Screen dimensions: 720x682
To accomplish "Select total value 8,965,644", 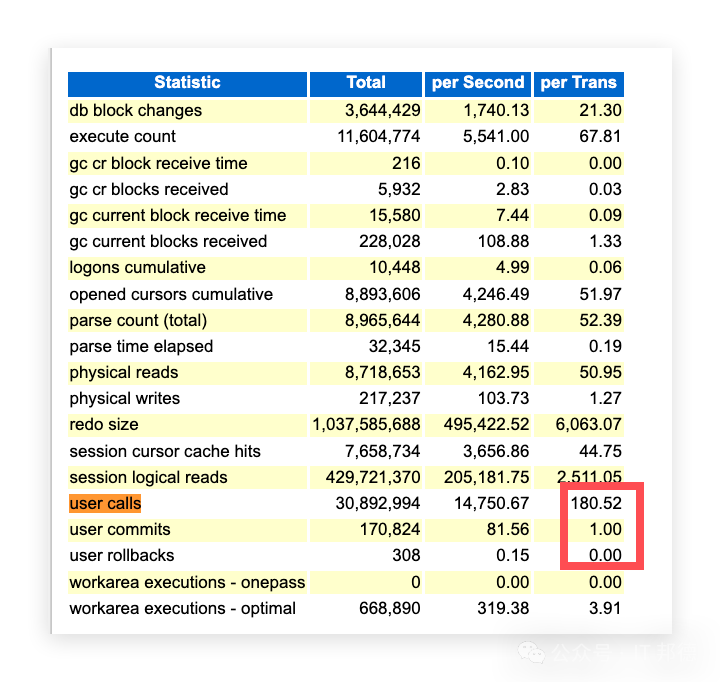I will coord(382,321).
